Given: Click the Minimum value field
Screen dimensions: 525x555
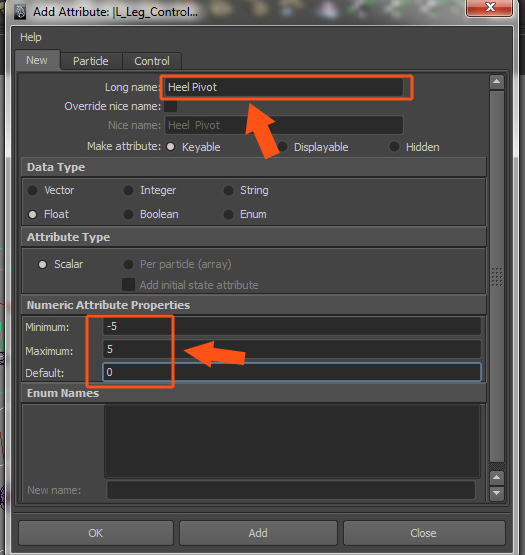Looking at the screenshot, I should pyautogui.click(x=292, y=326).
